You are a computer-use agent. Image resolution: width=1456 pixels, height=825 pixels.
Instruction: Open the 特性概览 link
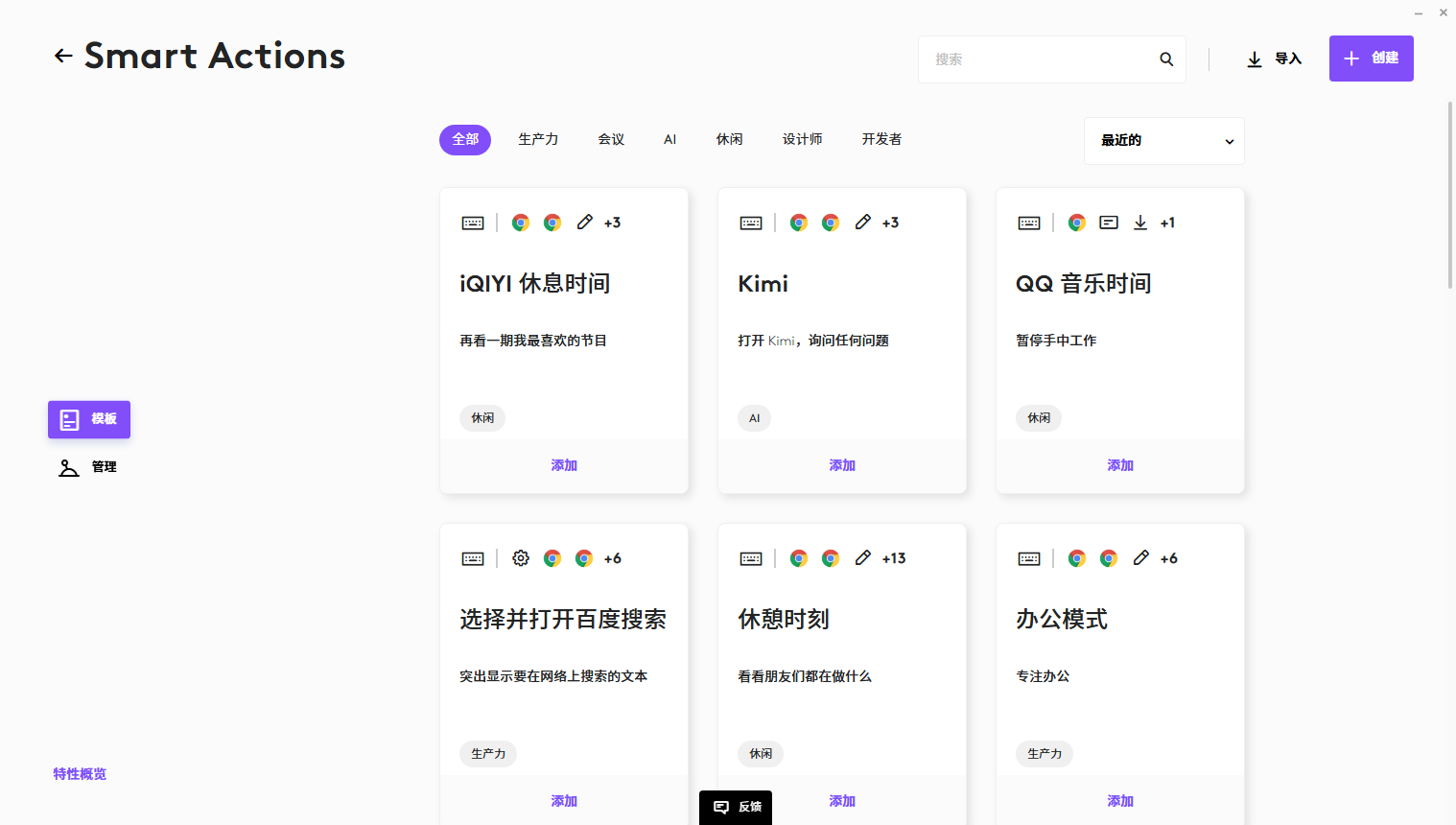[80, 774]
